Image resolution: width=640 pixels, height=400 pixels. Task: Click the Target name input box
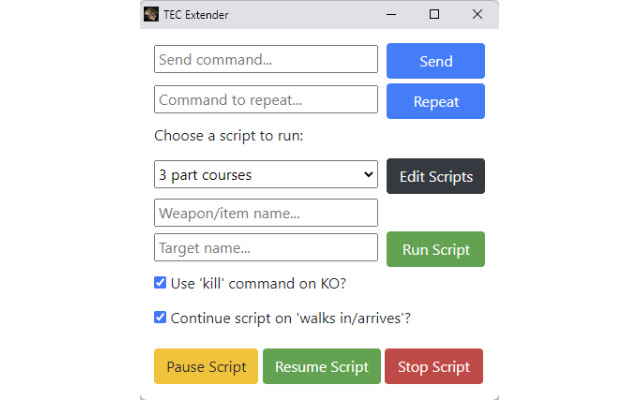266,247
